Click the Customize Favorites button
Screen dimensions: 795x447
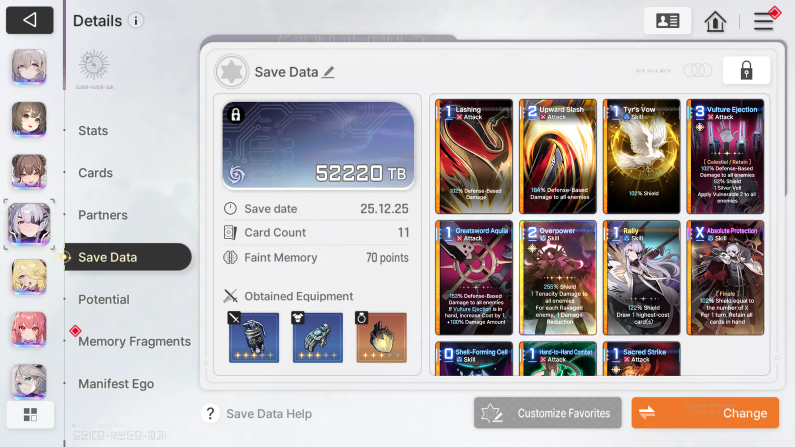click(x=548, y=413)
